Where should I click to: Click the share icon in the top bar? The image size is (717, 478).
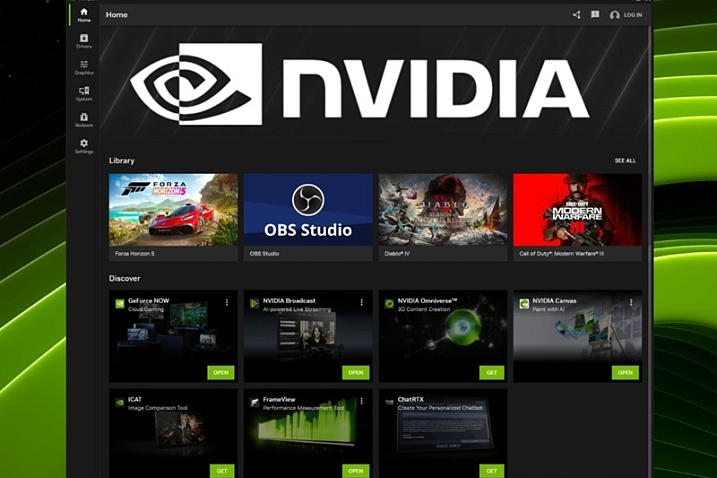click(576, 15)
